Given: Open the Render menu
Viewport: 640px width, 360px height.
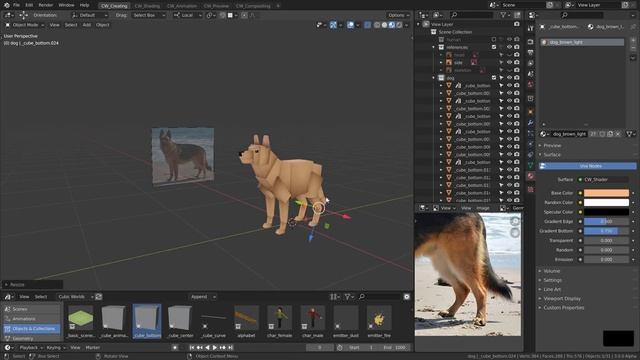Looking at the screenshot, I should click(46, 5).
